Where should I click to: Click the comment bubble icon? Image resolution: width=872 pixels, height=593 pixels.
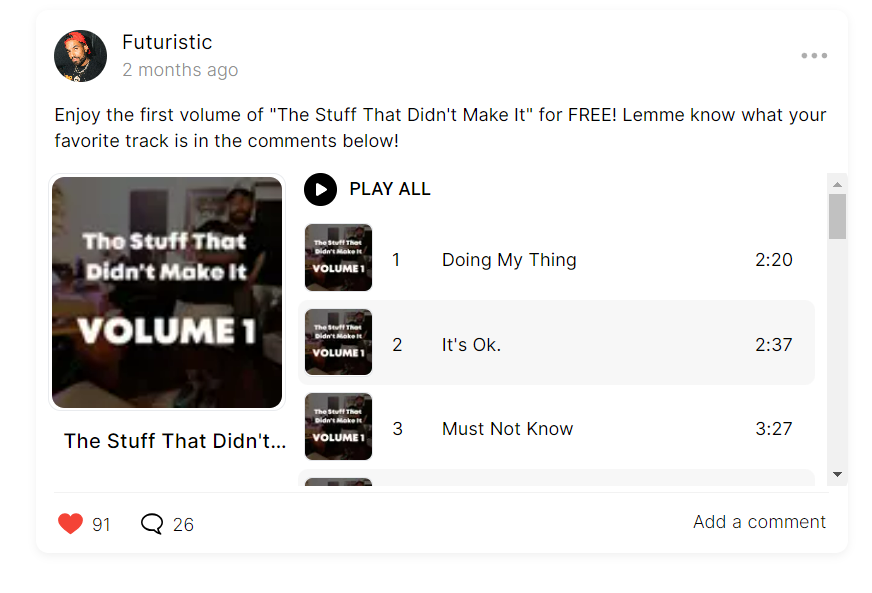pyautogui.click(x=152, y=523)
